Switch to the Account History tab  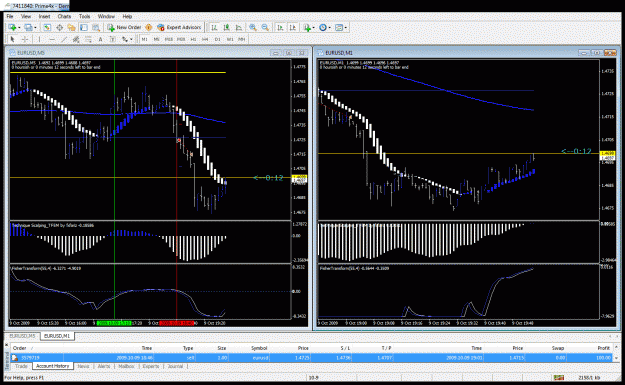coord(53,366)
